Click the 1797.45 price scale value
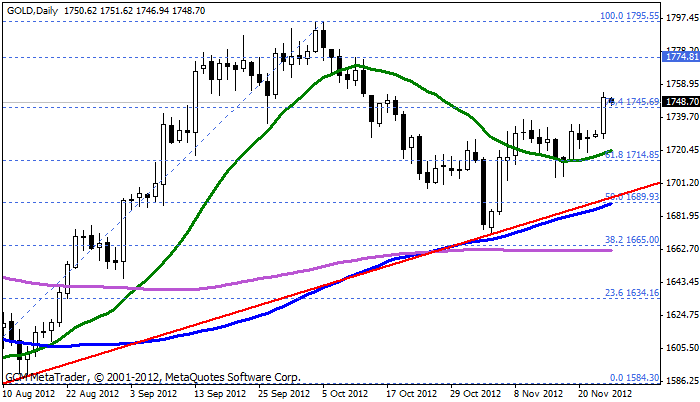The width and height of the screenshot is (700, 402). coord(680,20)
